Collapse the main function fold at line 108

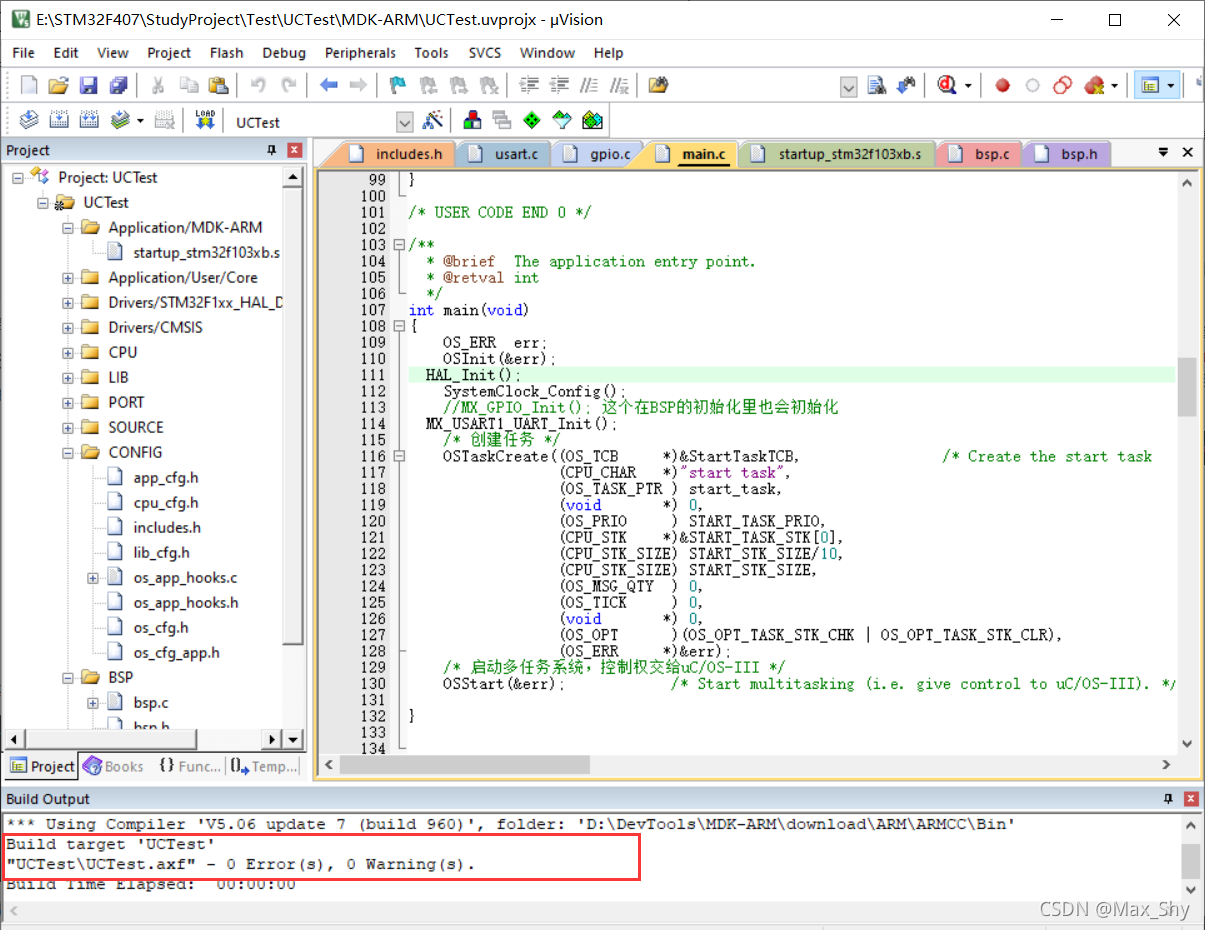[399, 326]
